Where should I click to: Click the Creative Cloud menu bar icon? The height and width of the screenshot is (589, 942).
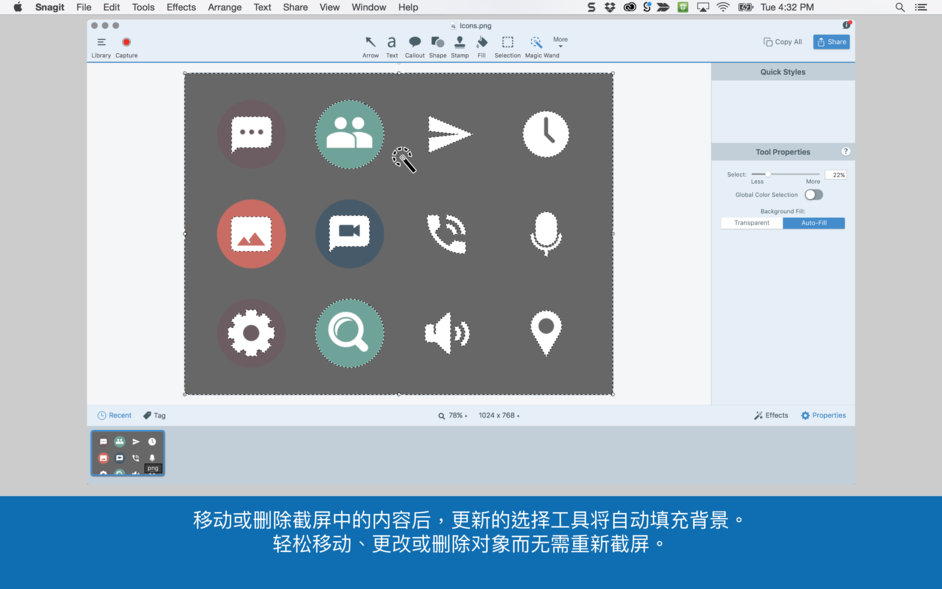coord(630,7)
